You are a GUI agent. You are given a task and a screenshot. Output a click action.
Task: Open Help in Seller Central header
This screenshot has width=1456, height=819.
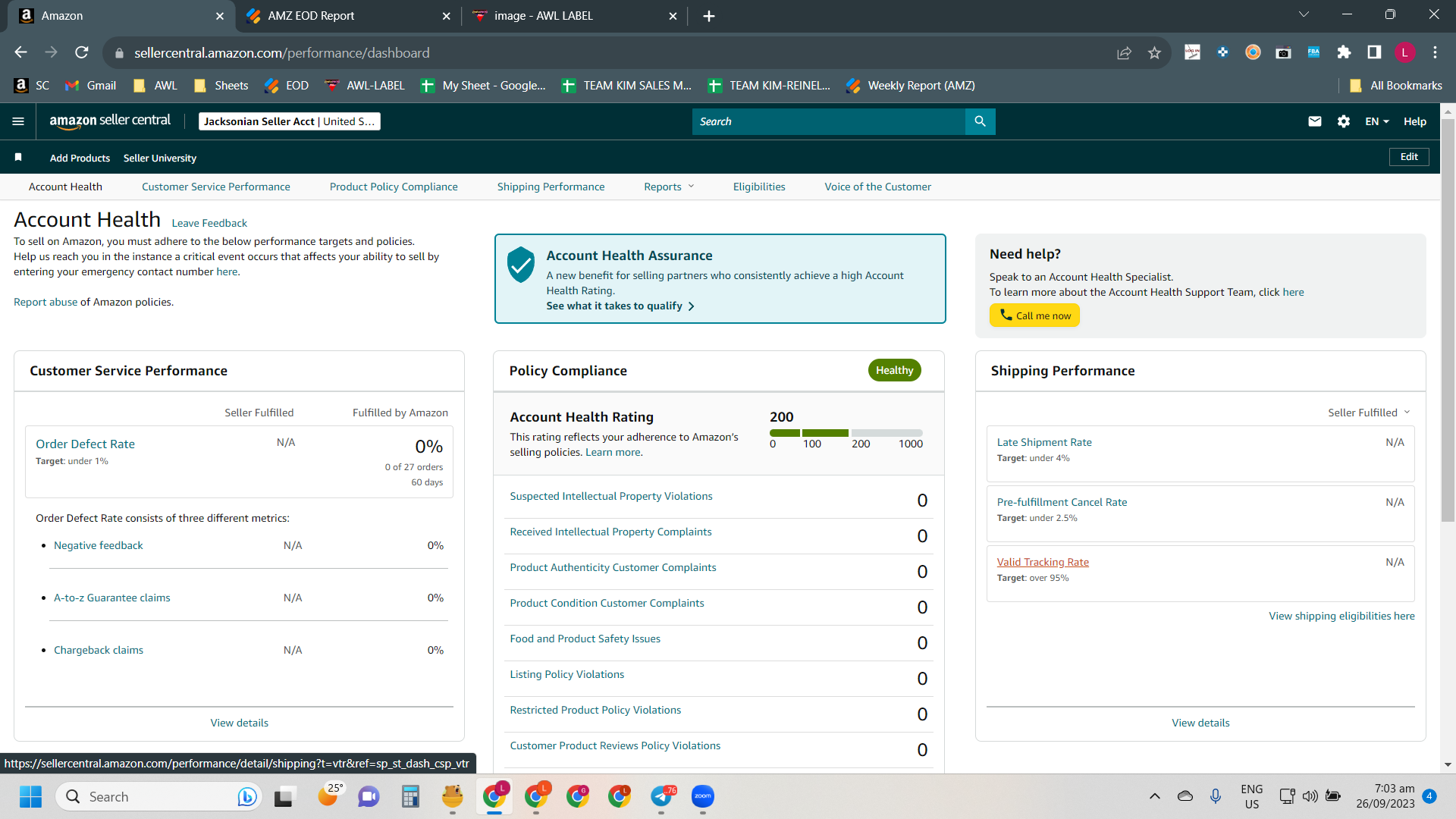pos(1415,121)
